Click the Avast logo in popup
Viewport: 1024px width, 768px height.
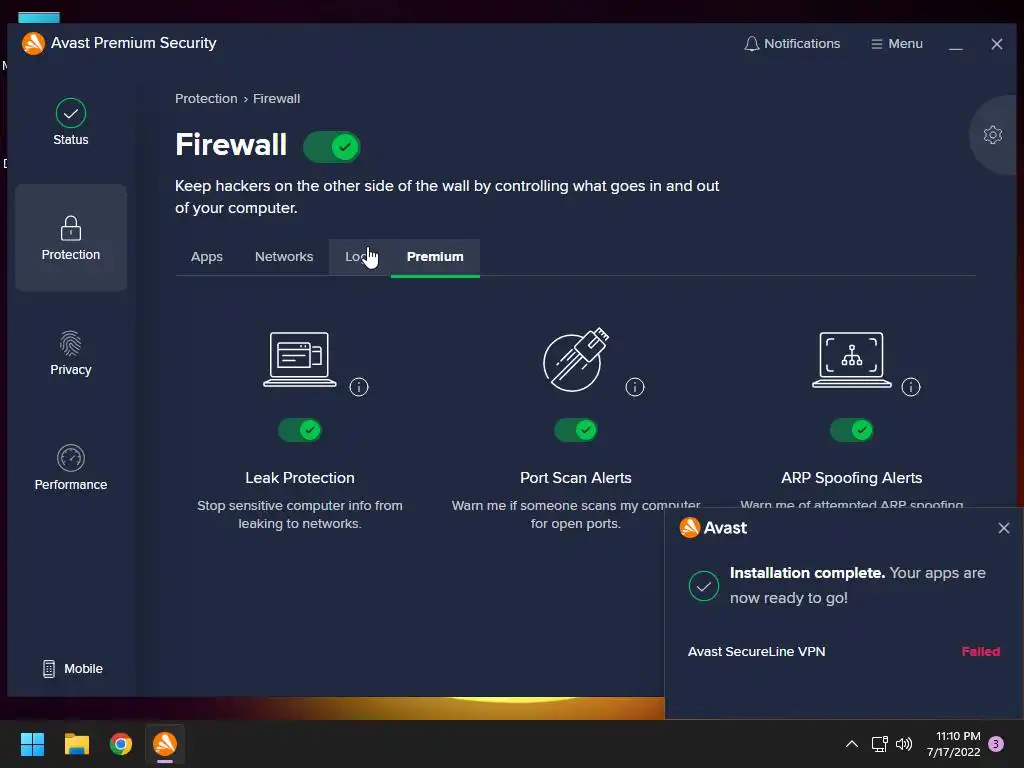coord(689,528)
